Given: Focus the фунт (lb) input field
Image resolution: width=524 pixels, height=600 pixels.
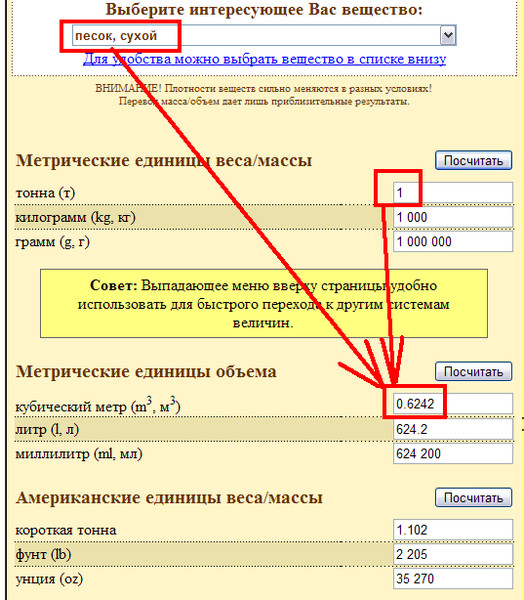Looking at the screenshot, I should tap(453, 554).
